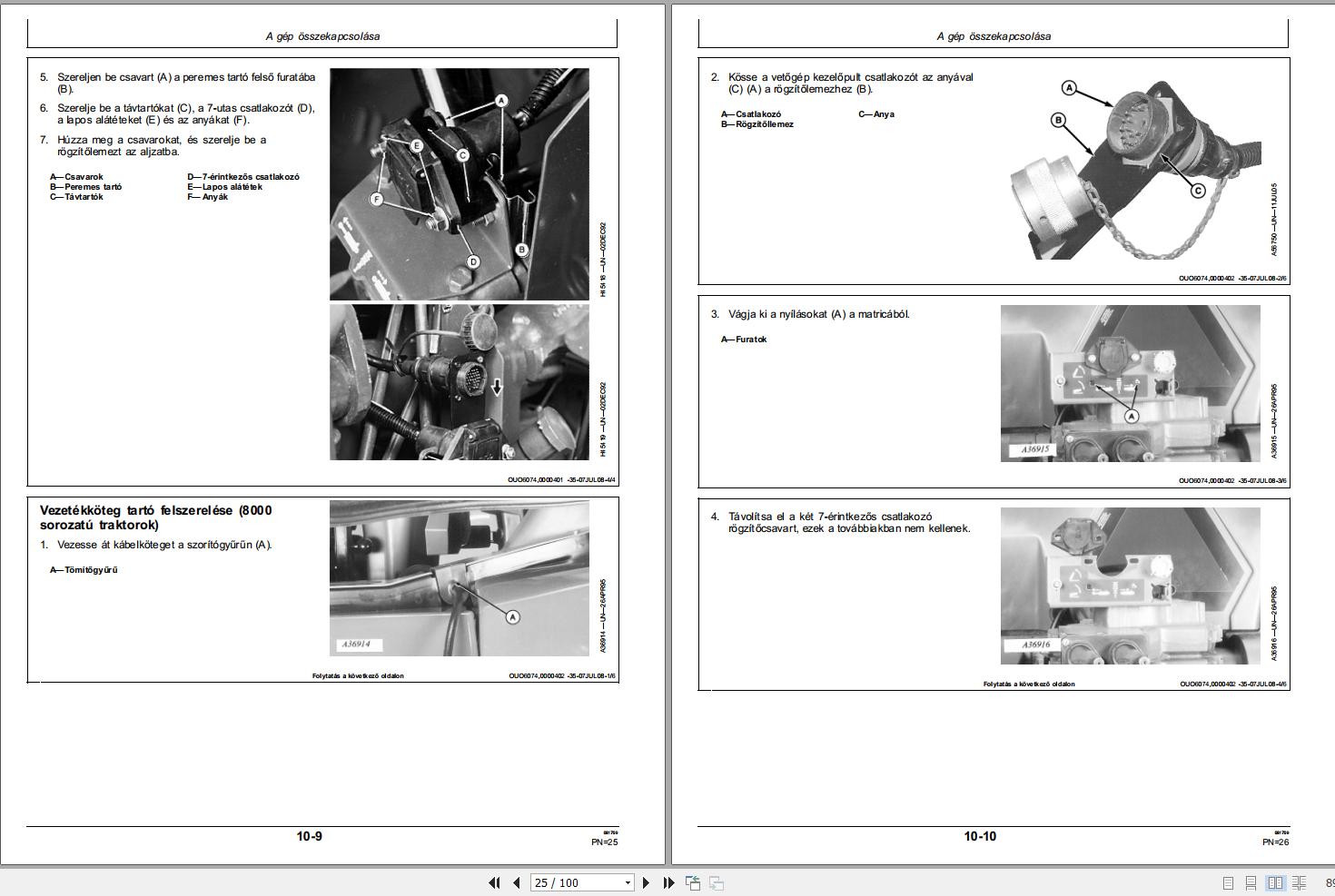Viewport: 1335px width, 896px height.
Task: Click legend entry 'A—Csatlakozó'
Action: [x=751, y=114]
